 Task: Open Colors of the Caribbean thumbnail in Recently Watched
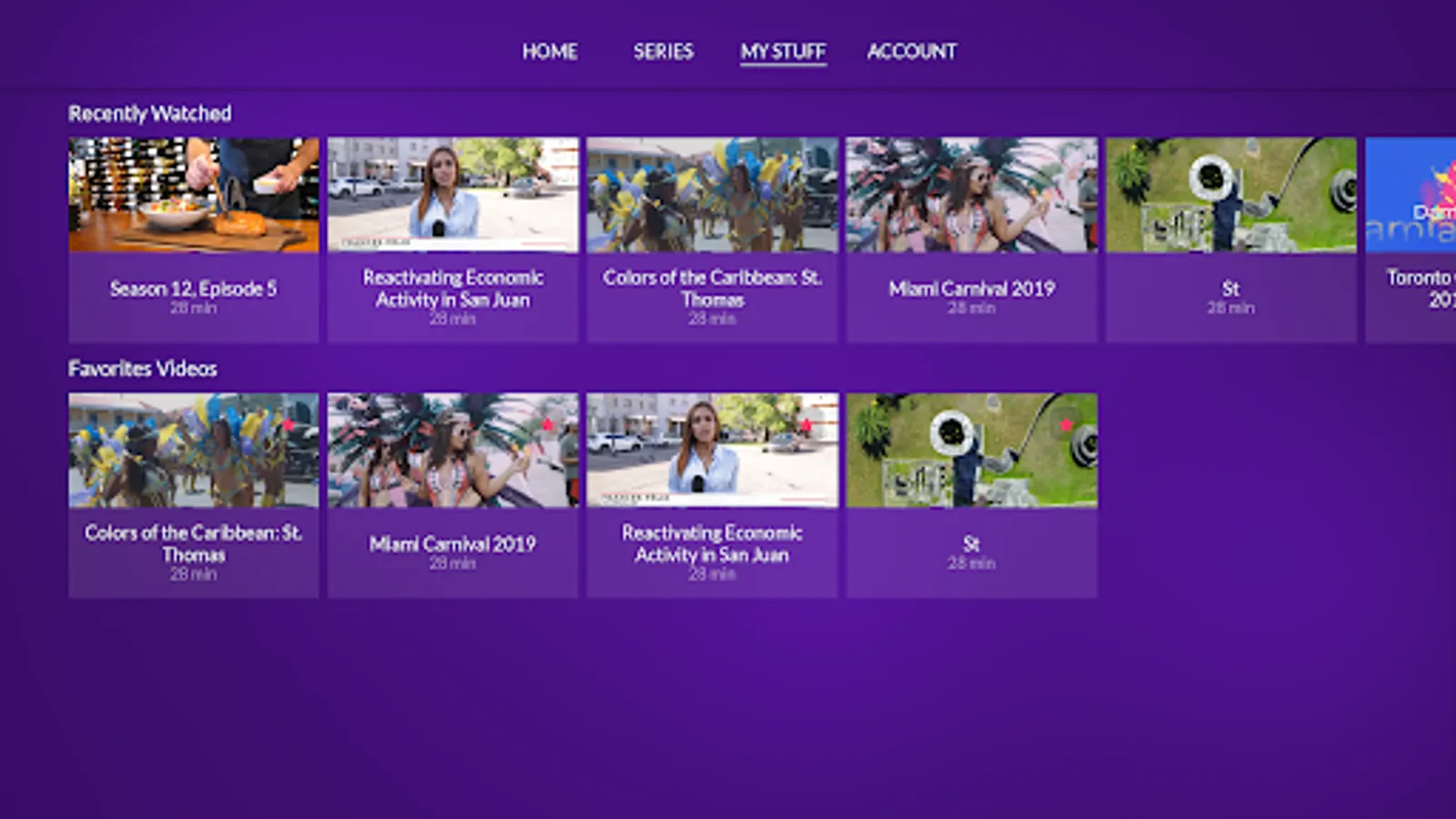tap(713, 195)
